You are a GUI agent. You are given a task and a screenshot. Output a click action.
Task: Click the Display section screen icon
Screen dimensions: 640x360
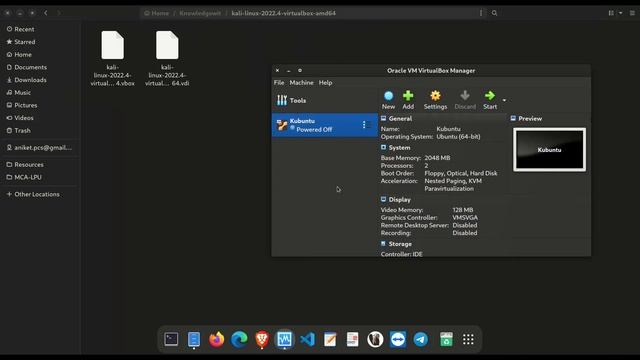click(383, 199)
